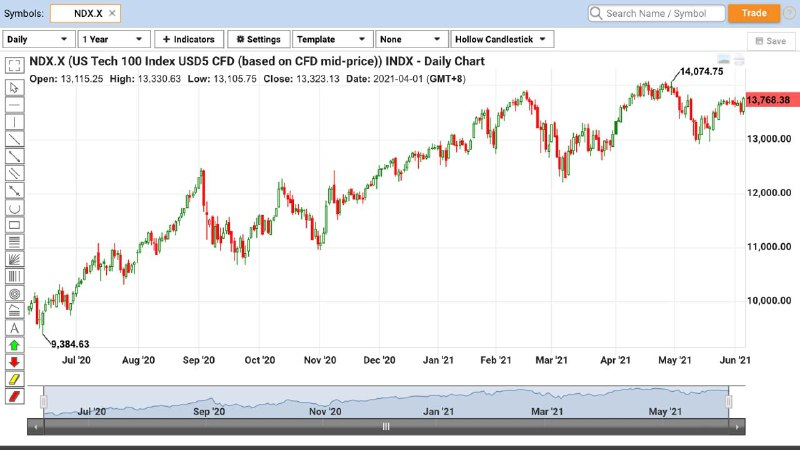Open the Template dropdown

pyautogui.click(x=332, y=39)
